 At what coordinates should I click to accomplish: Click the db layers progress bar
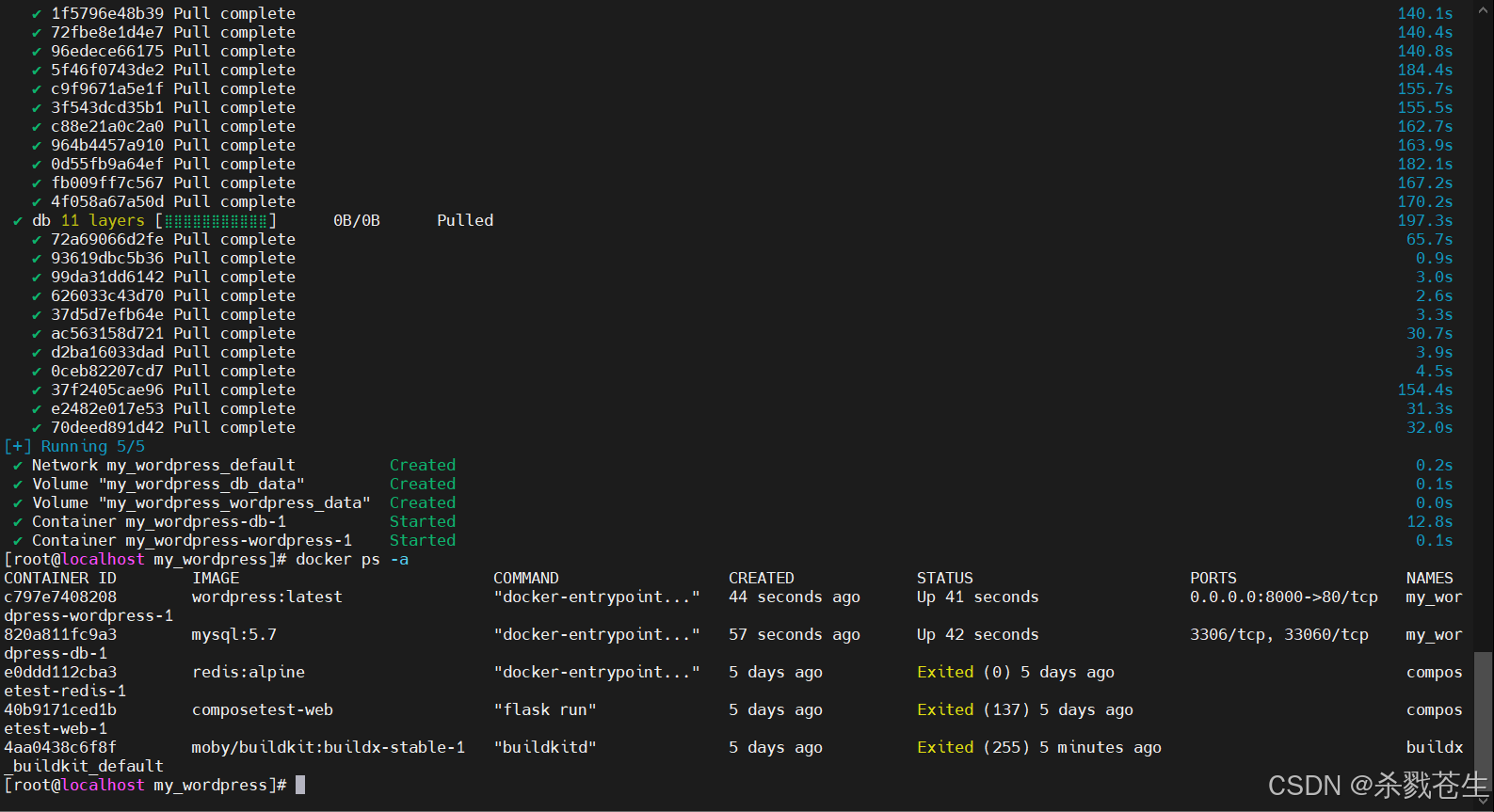point(216,220)
